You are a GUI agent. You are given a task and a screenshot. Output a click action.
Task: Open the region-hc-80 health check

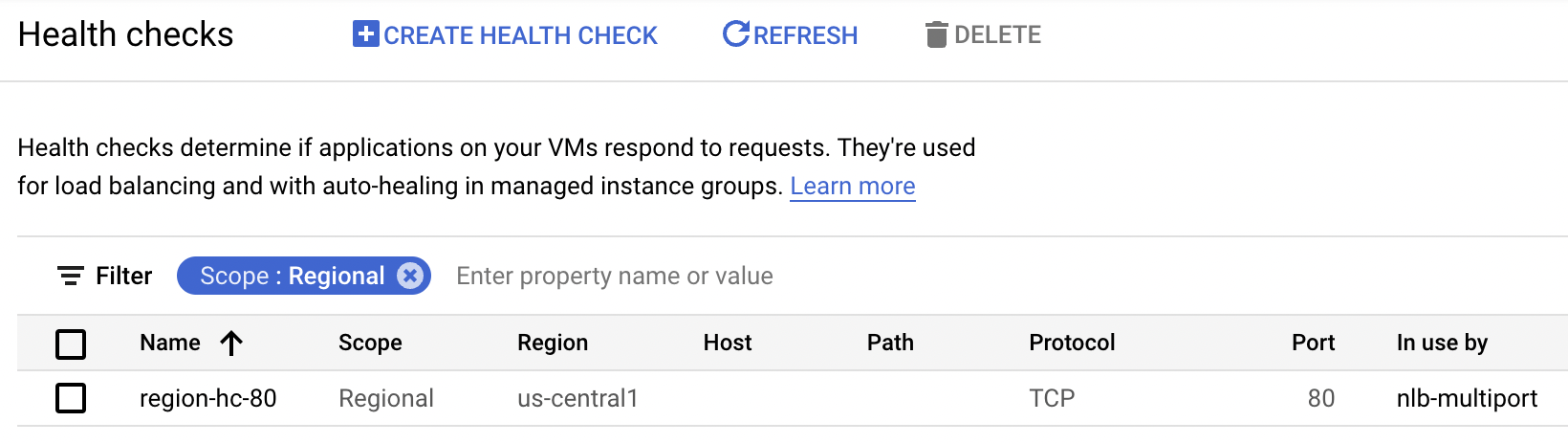coord(207,398)
